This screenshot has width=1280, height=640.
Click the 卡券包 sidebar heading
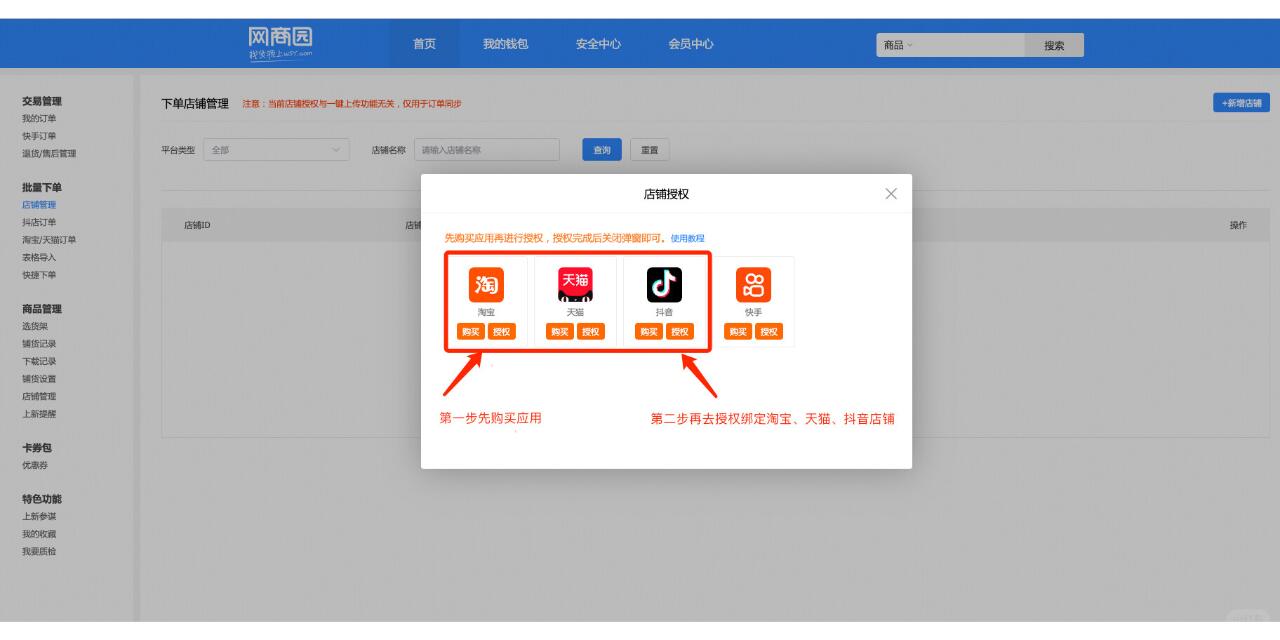point(37,448)
